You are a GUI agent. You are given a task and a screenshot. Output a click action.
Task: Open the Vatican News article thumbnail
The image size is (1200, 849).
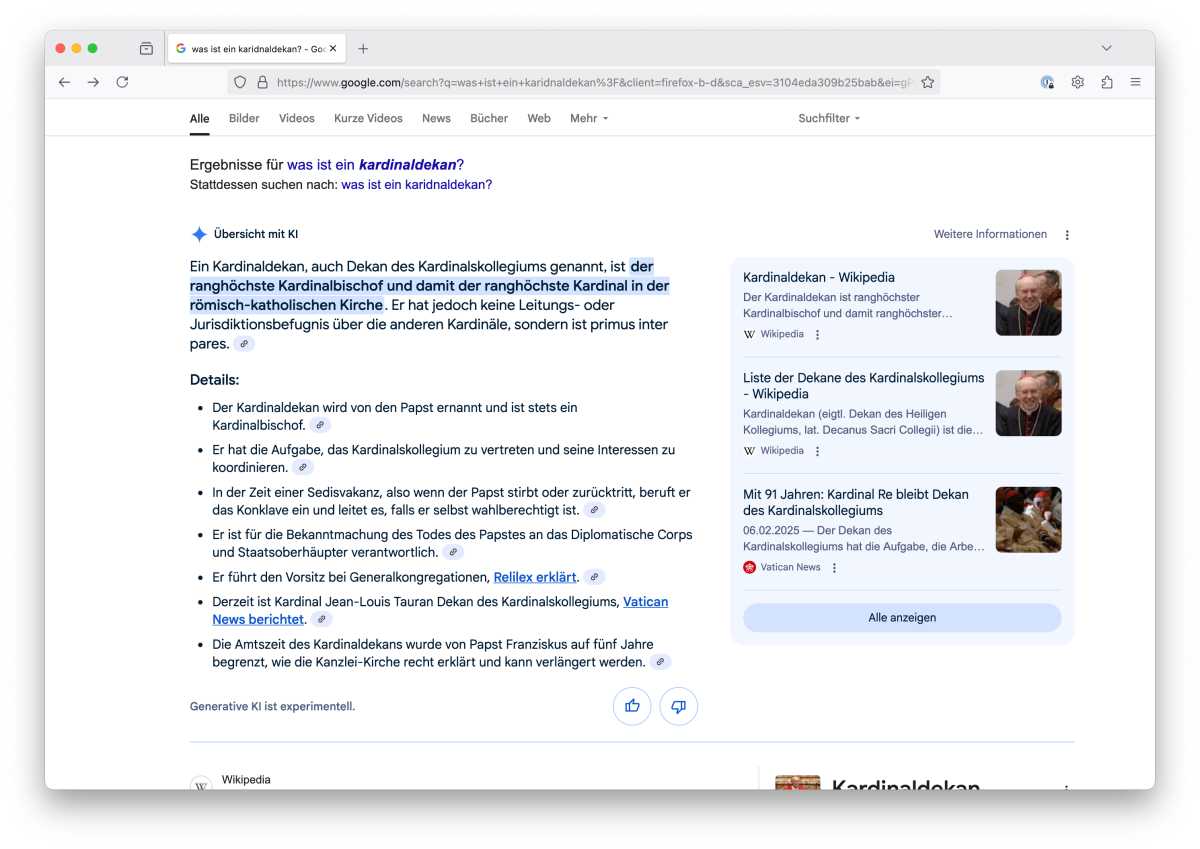click(x=1028, y=520)
